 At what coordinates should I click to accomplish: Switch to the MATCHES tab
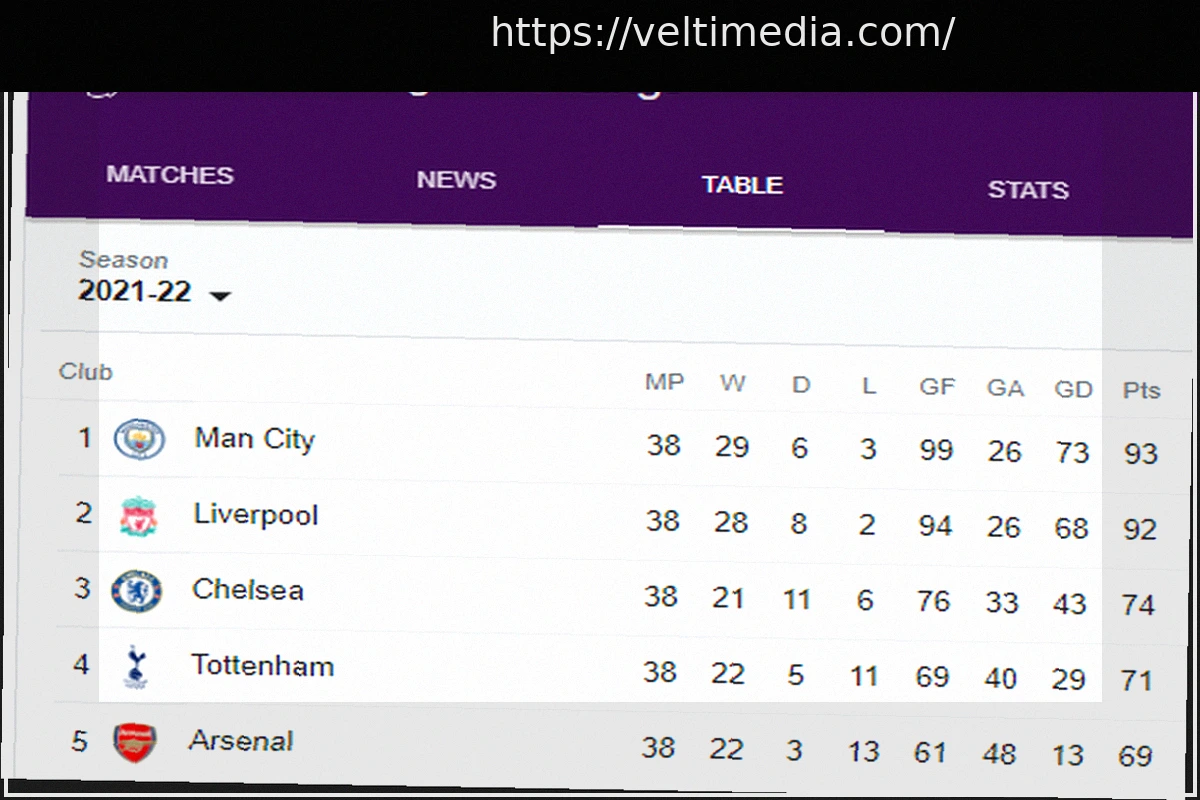tap(170, 175)
